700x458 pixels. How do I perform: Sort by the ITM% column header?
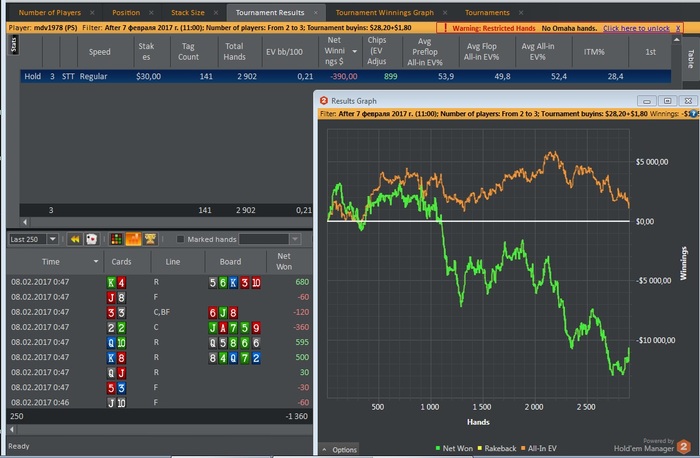tap(594, 52)
